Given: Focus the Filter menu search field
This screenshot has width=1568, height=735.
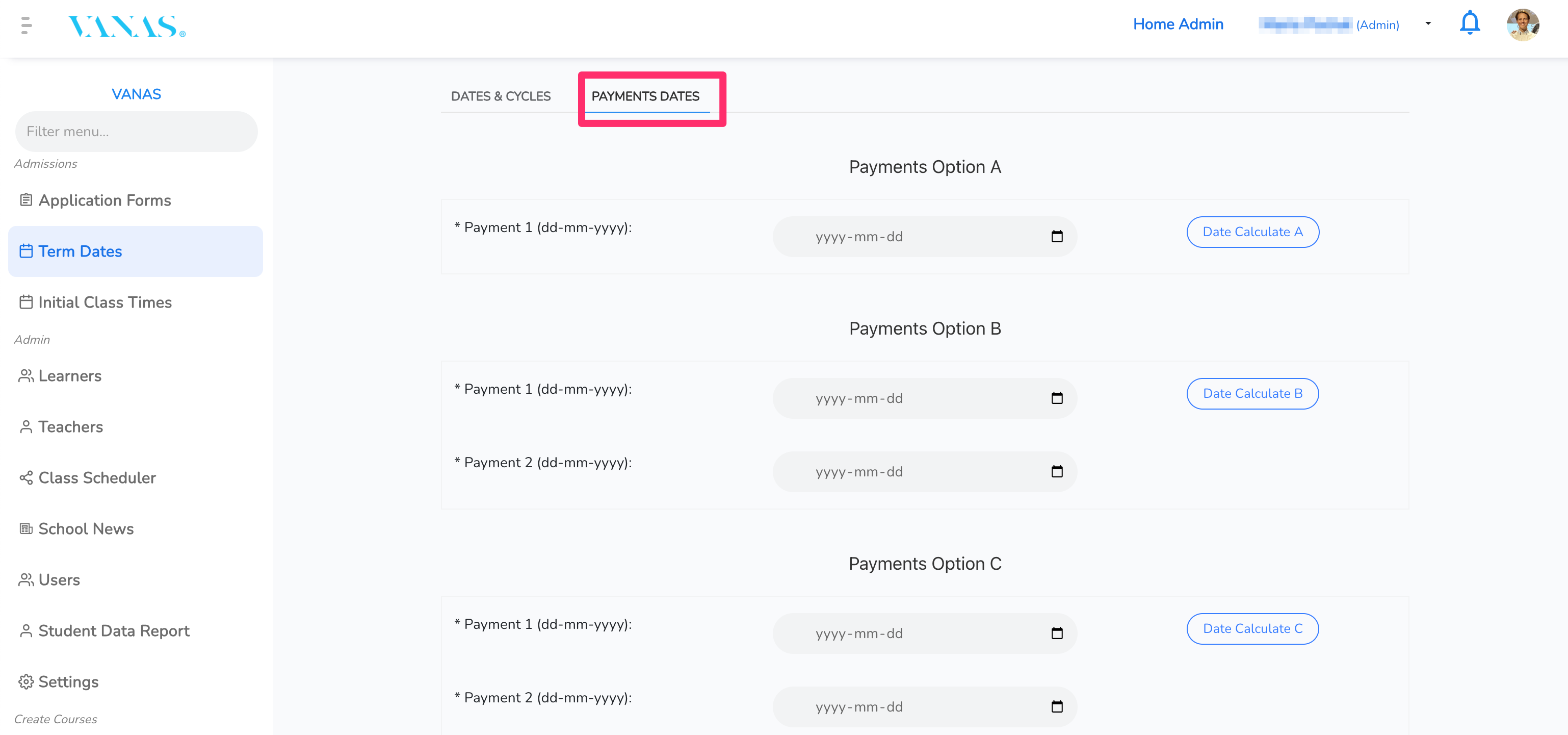Looking at the screenshot, I should click(x=136, y=132).
